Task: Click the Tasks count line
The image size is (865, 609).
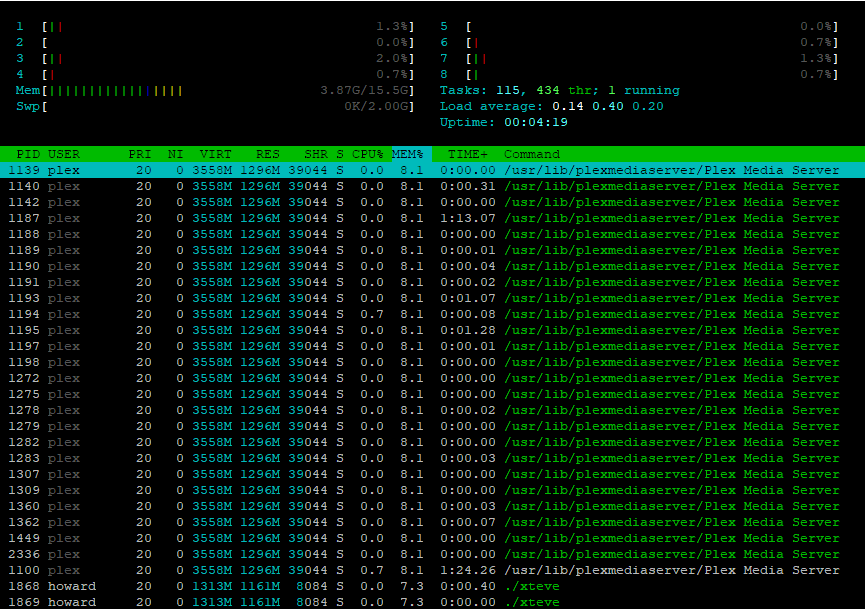Action: click(560, 90)
